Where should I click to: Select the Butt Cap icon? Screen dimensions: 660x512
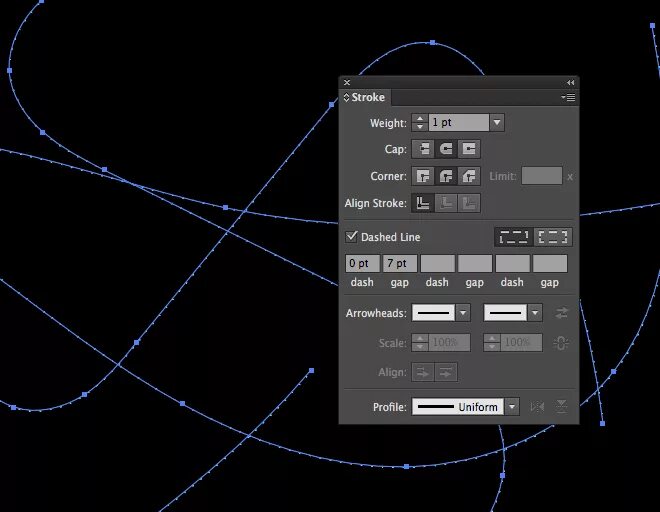click(423, 149)
